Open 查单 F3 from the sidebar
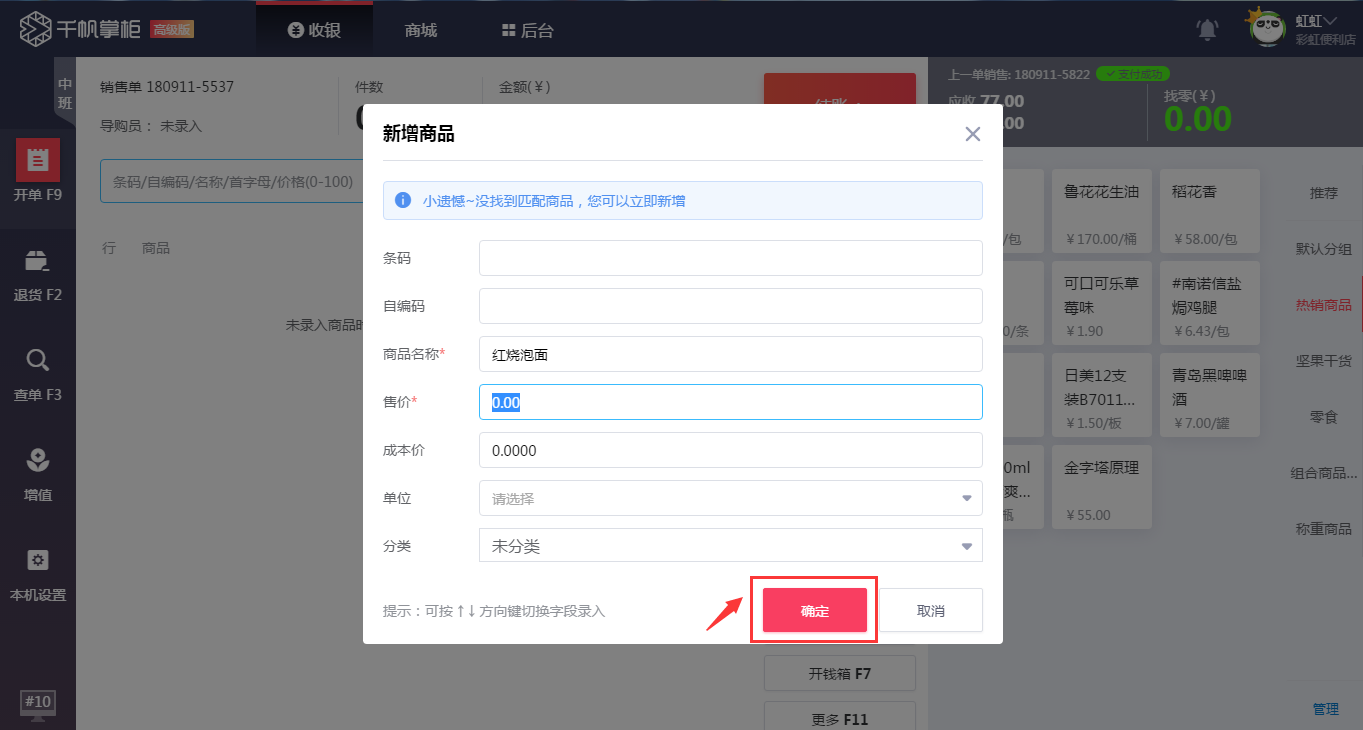The height and width of the screenshot is (730, 1363). 38,375
